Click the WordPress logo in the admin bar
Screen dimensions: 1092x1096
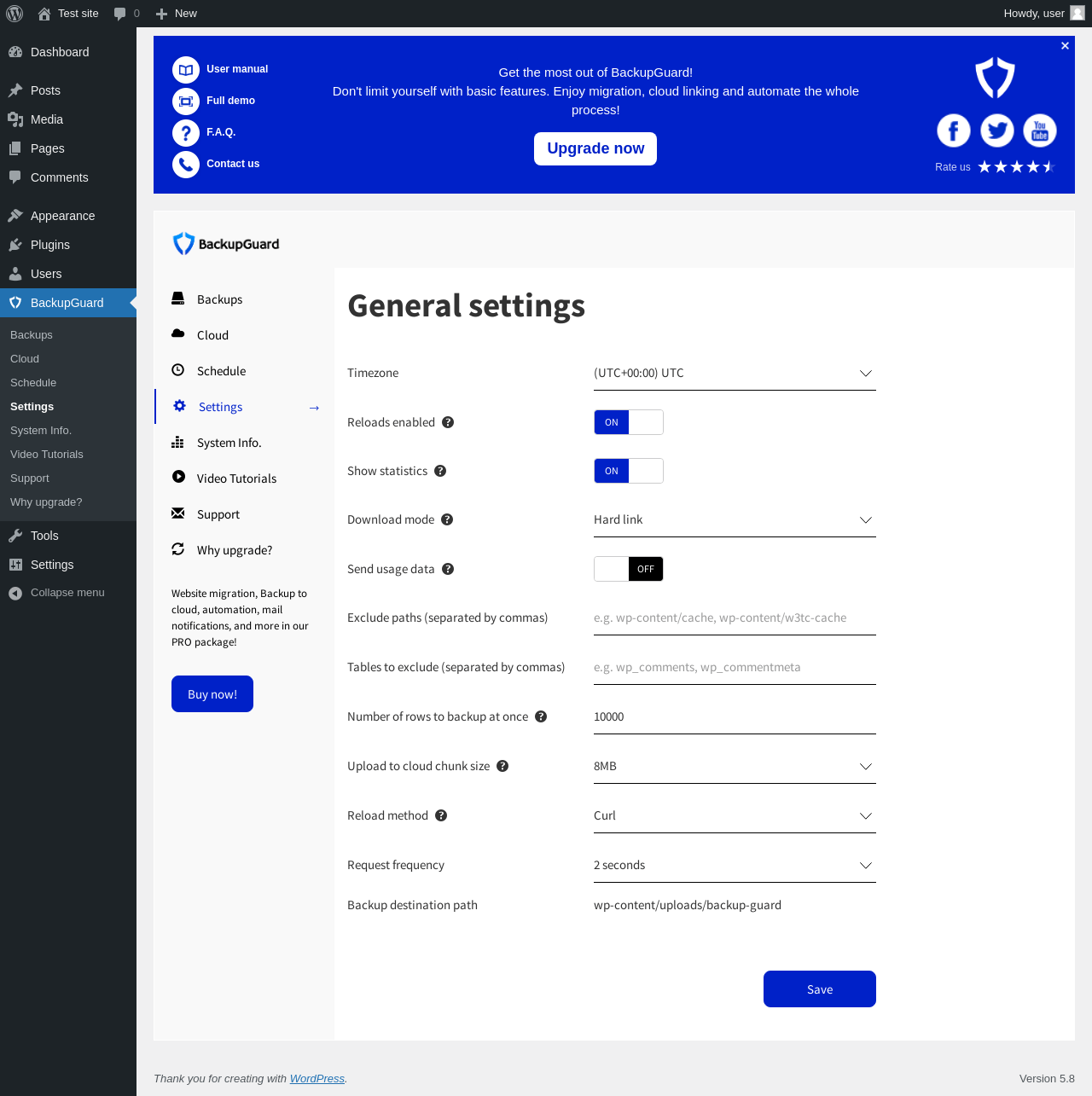tap(15, 14)
